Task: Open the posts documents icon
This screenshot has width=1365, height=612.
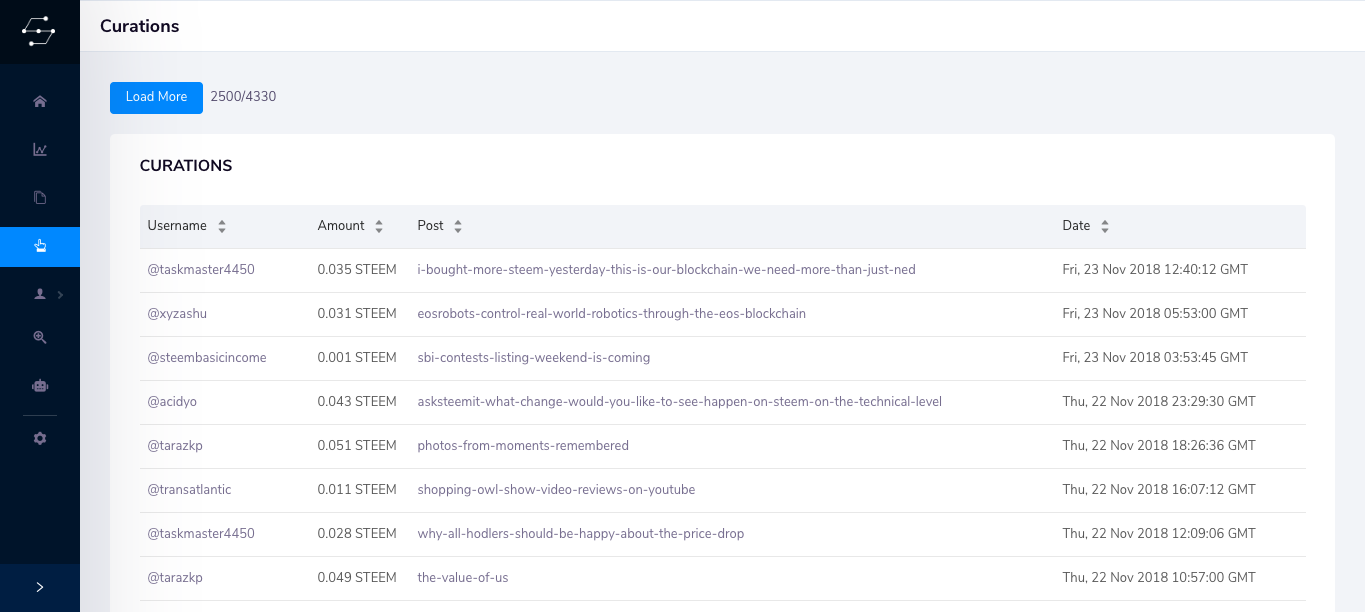Action: (x=40, y=197)
